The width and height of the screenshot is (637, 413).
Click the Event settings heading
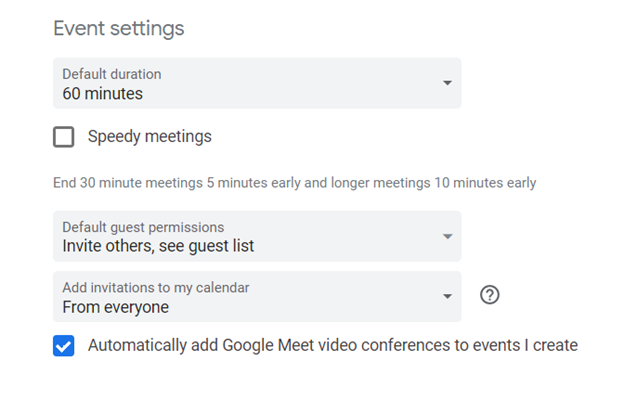(x=119, y=28)
